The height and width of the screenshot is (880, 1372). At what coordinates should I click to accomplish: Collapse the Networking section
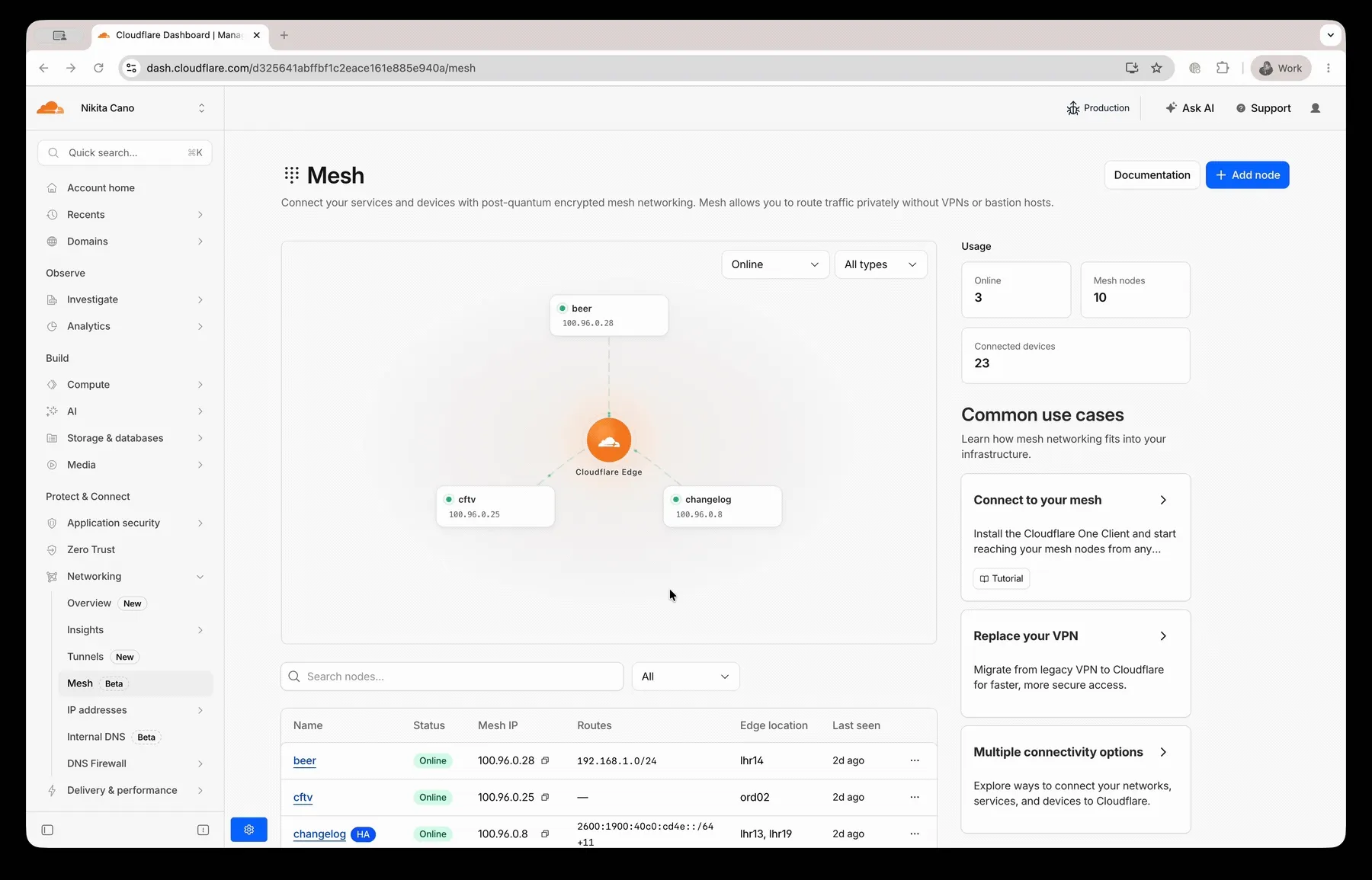click(x=126, y=577)
